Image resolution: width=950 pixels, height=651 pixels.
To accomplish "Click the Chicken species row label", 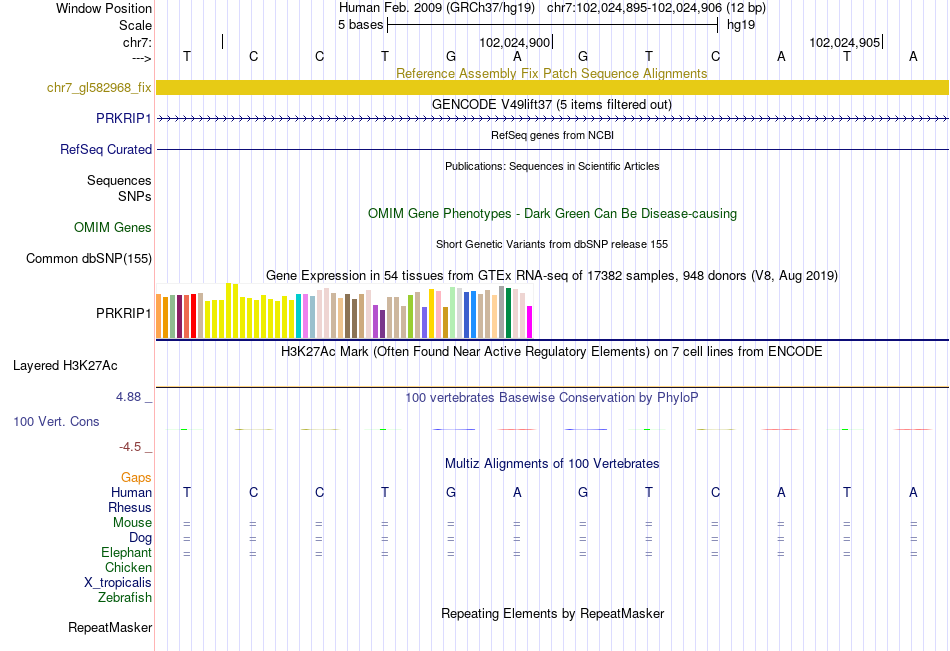I will pyautogui.click(x=128, y=567).
